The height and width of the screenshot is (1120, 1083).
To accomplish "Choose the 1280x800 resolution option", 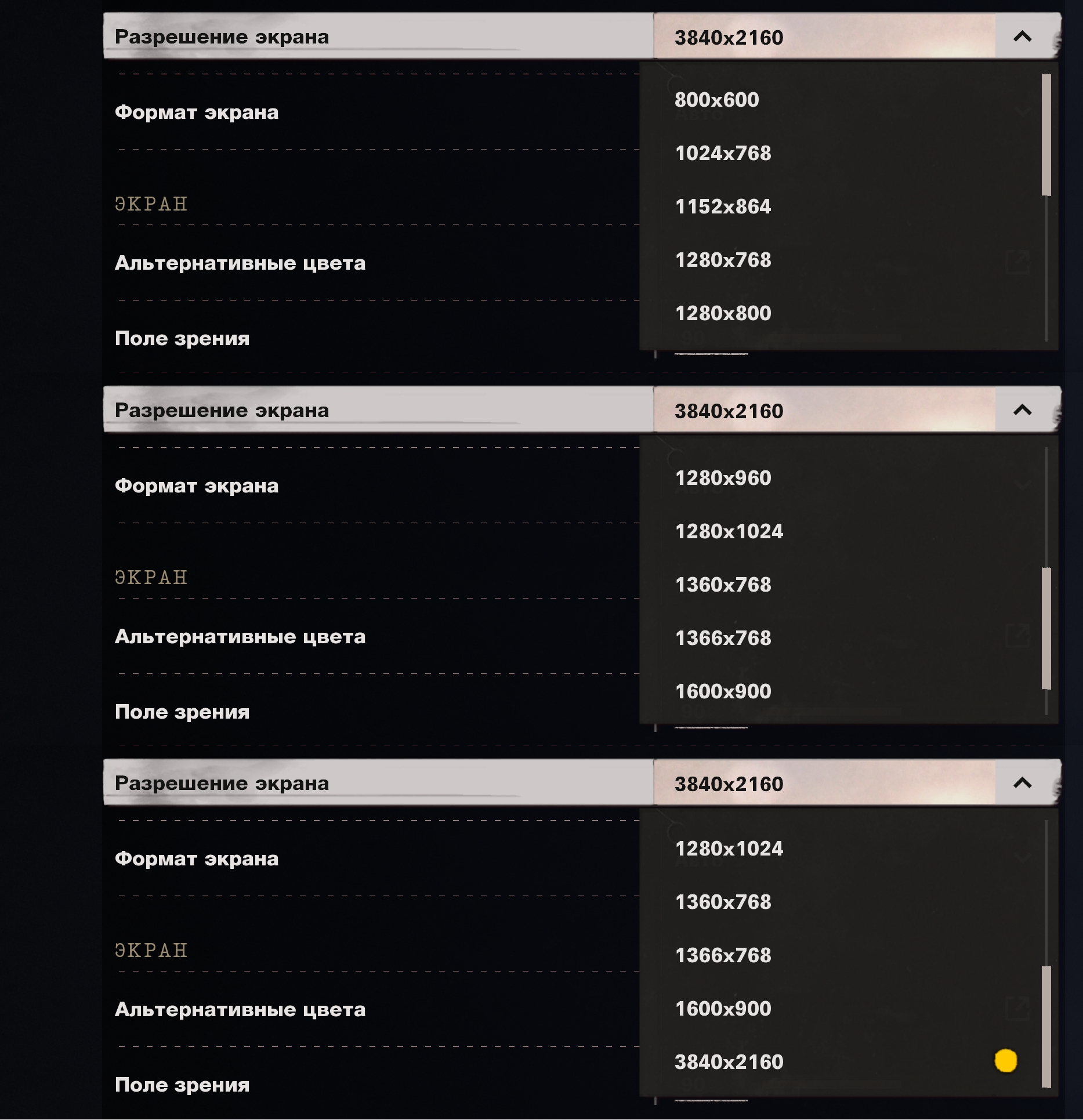I will pyautogui.click(x=723, y=313).
